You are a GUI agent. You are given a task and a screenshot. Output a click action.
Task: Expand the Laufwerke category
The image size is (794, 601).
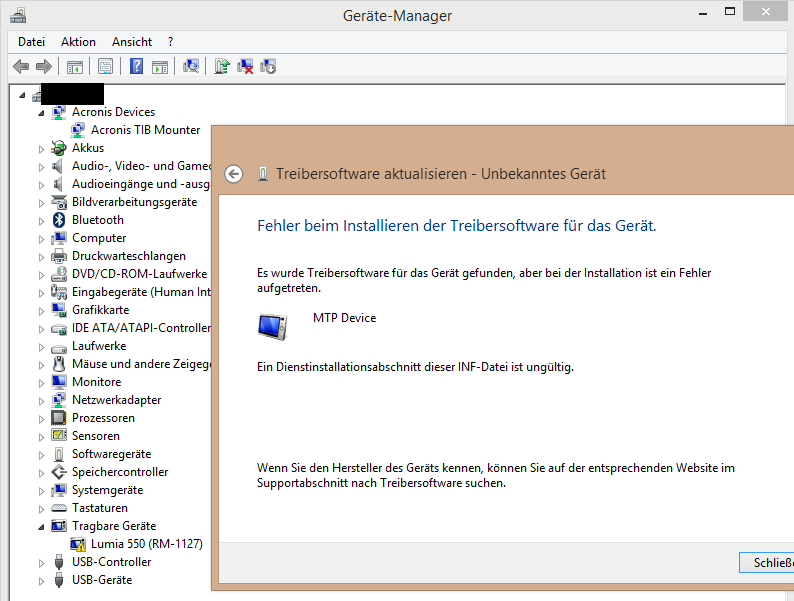point(41,347)
